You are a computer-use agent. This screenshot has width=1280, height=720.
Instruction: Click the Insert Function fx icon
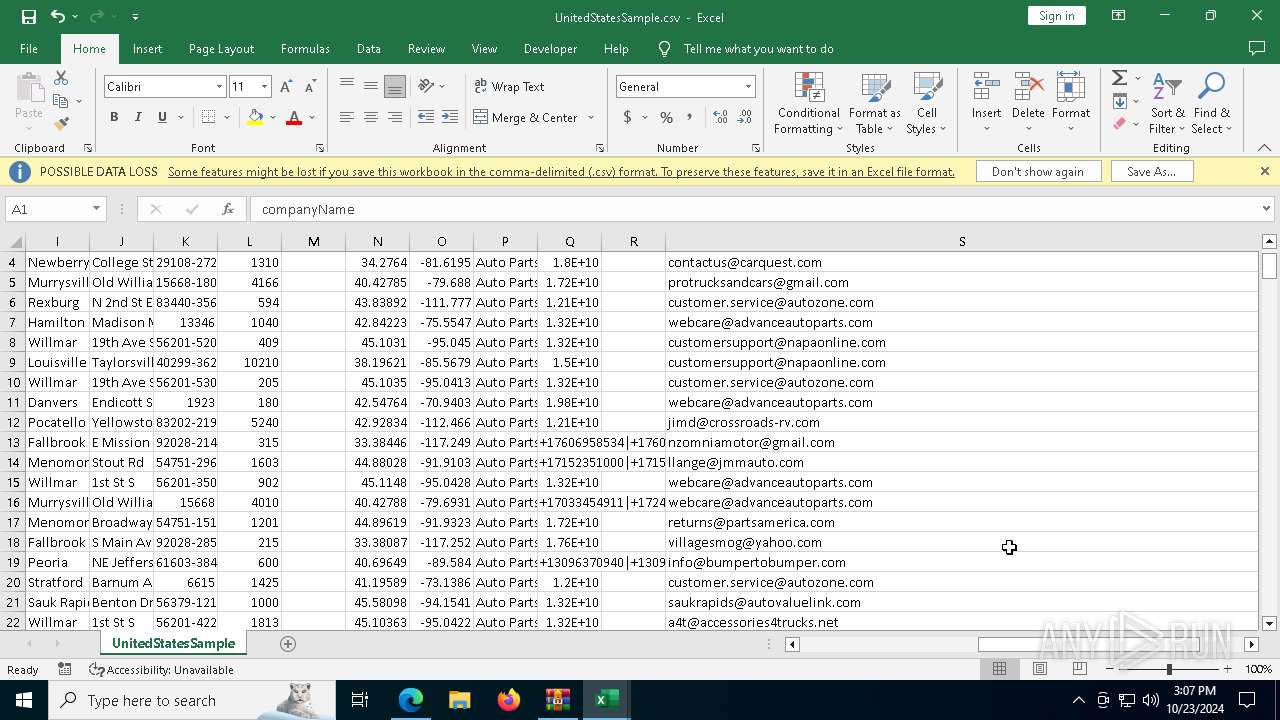(x=228, y=209)
